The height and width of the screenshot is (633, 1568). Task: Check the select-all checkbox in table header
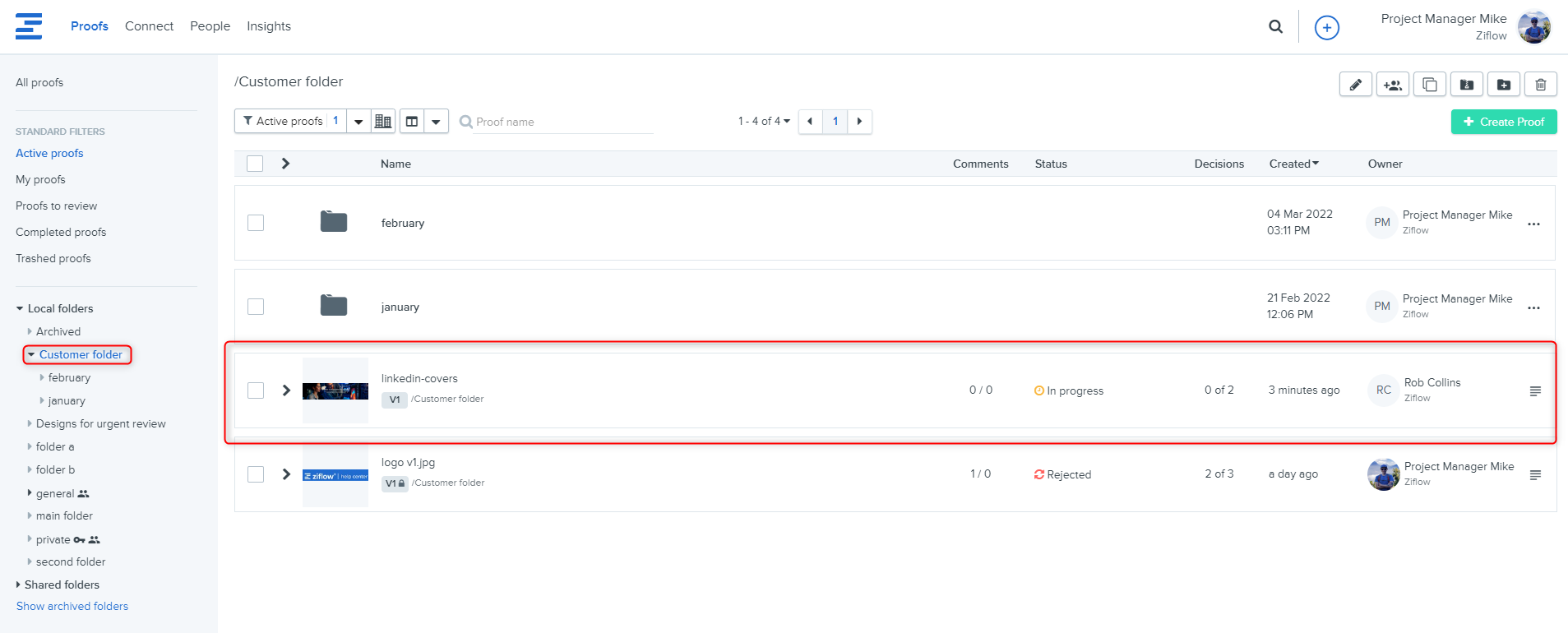pos(255,164)
